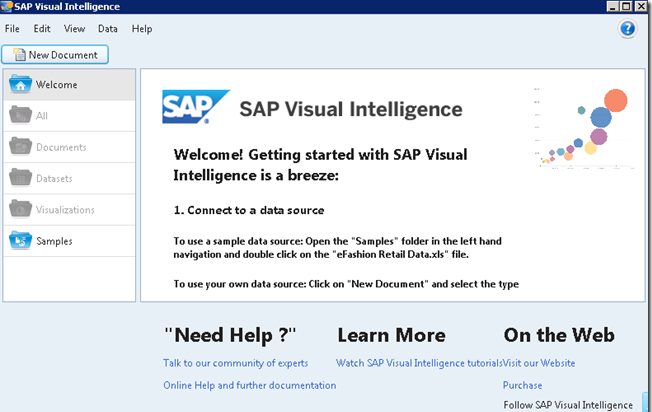Viewport: 652px width, 412px height.
Task: Open Watch SAP Visual Intelligence tutorials link
Action: click(x=419, y=363)
